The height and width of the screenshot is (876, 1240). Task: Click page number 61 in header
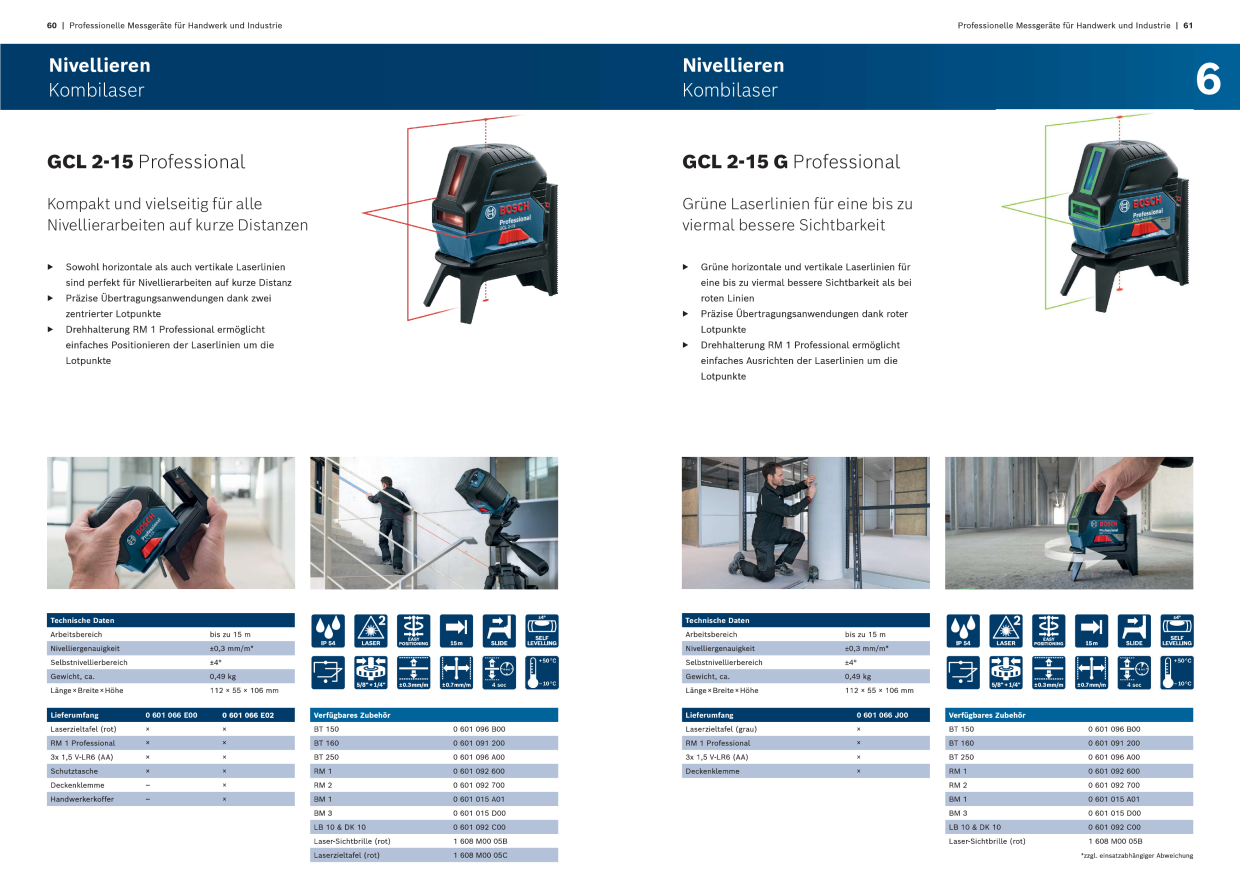point(1188,25)
